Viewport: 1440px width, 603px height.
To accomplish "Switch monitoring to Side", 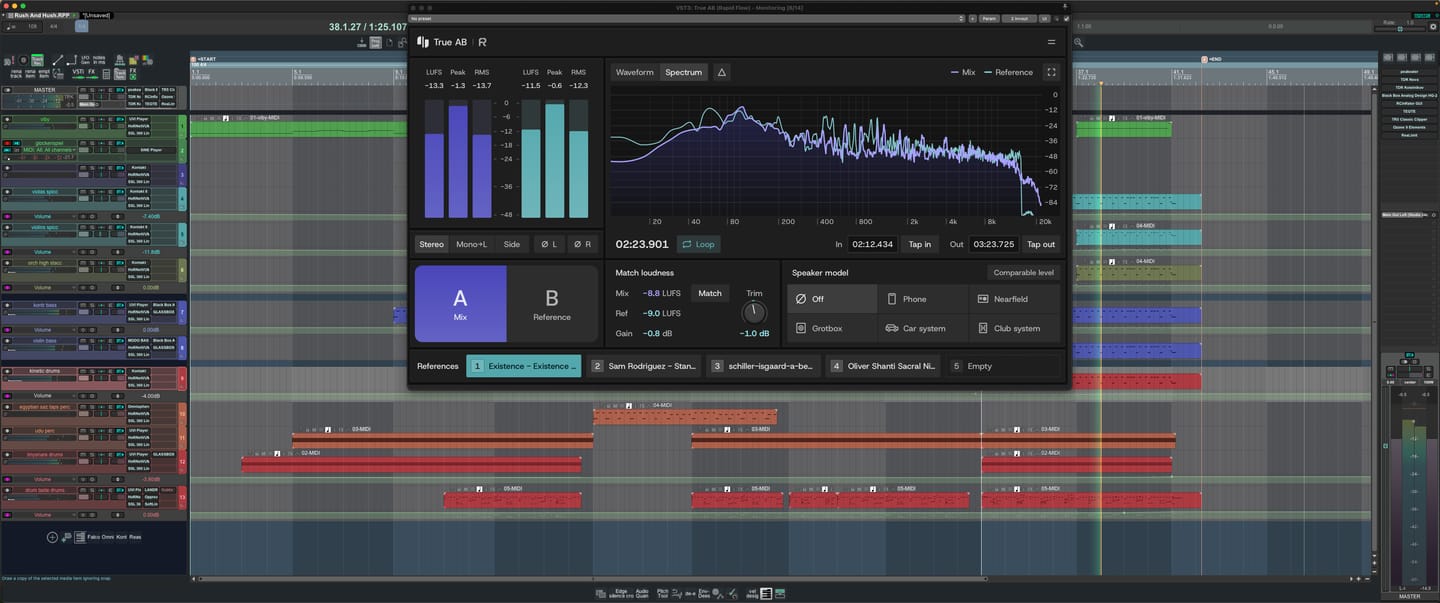I will [x=512, y=244].
